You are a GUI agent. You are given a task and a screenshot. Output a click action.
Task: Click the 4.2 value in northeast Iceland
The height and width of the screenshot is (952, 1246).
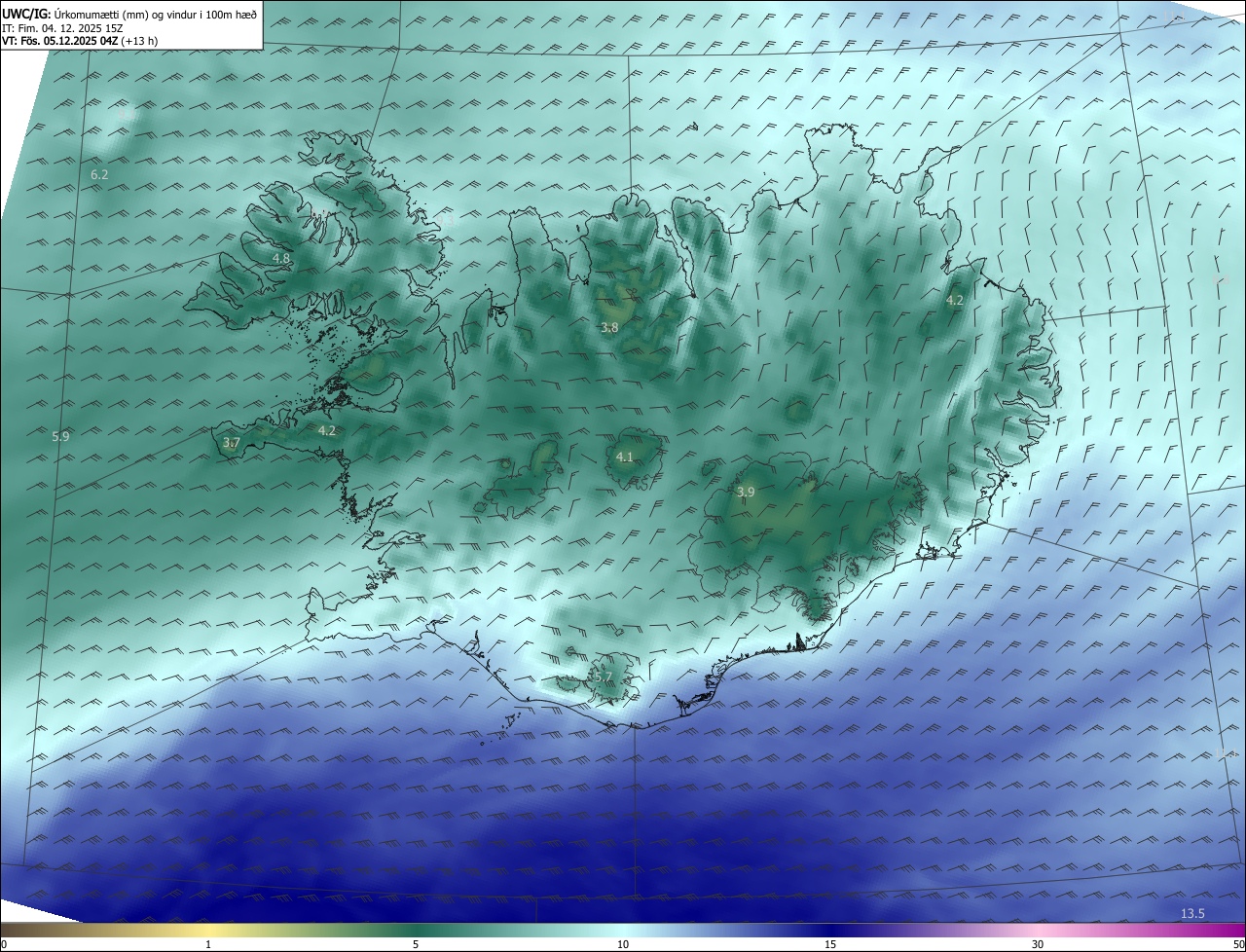[955, 301]
